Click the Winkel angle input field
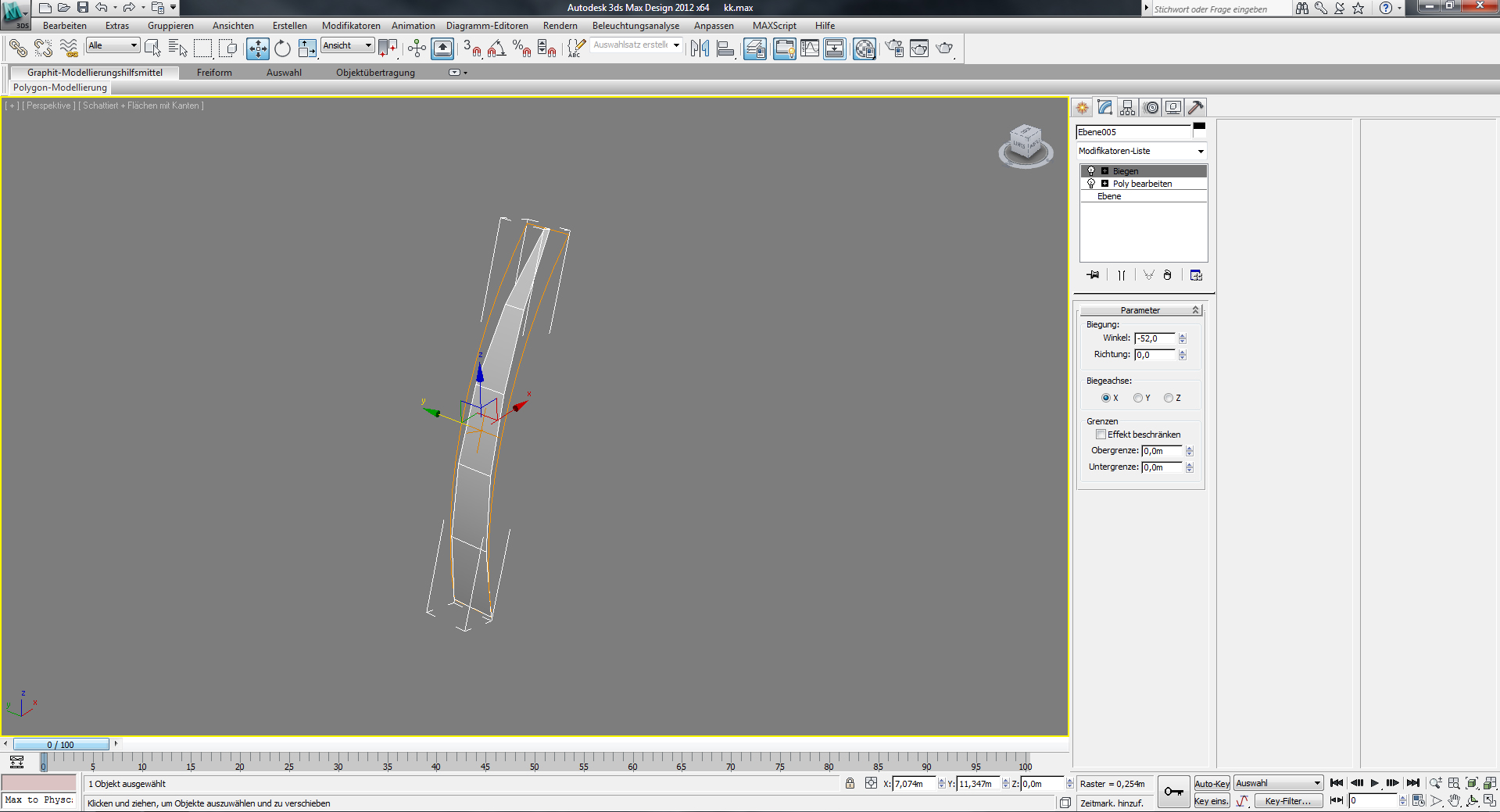The width and height of the screenshot is (1500, 812). (x=1155, y=338)
